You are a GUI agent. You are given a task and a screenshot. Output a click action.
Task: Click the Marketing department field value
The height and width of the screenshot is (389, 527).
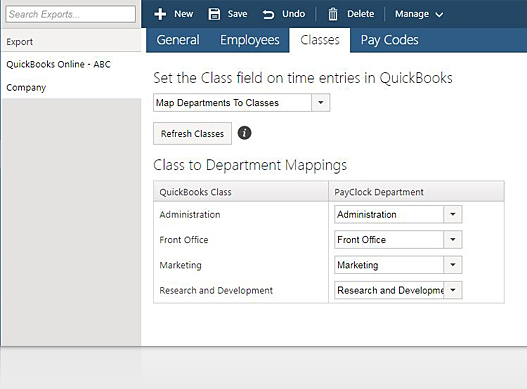[358, 265]
